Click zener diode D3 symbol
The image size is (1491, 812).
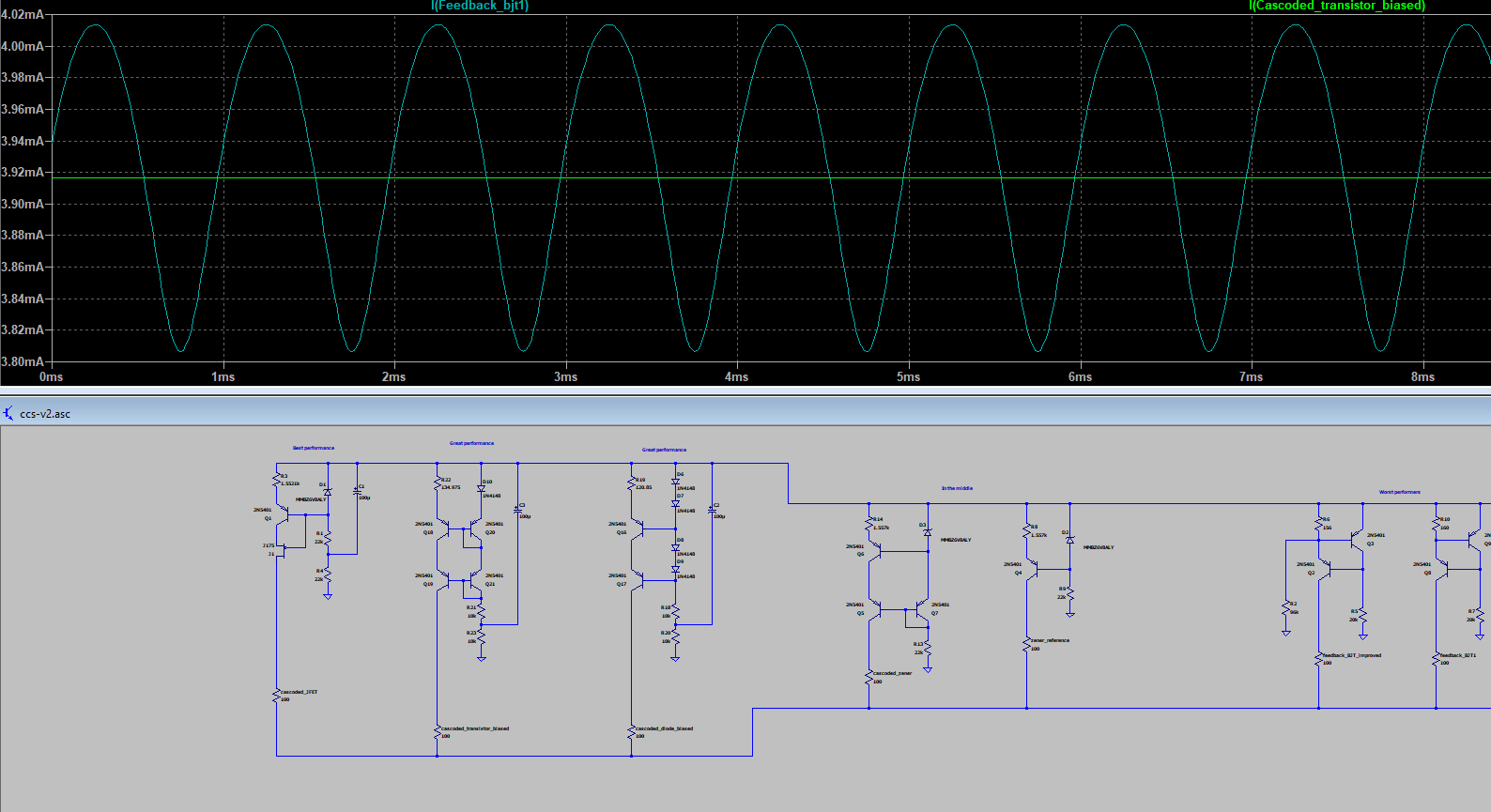point(928,532)
